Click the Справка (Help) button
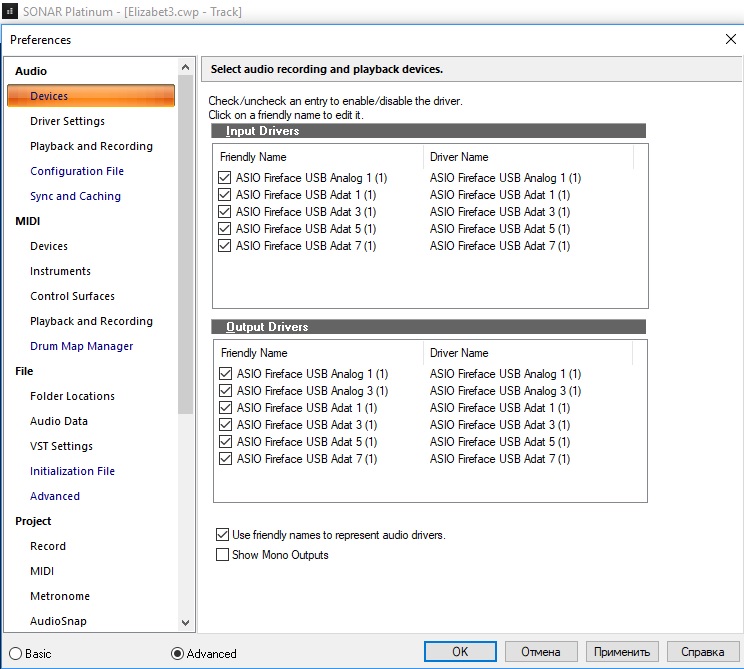Screen dimensions: 744x669 (703, 651)
